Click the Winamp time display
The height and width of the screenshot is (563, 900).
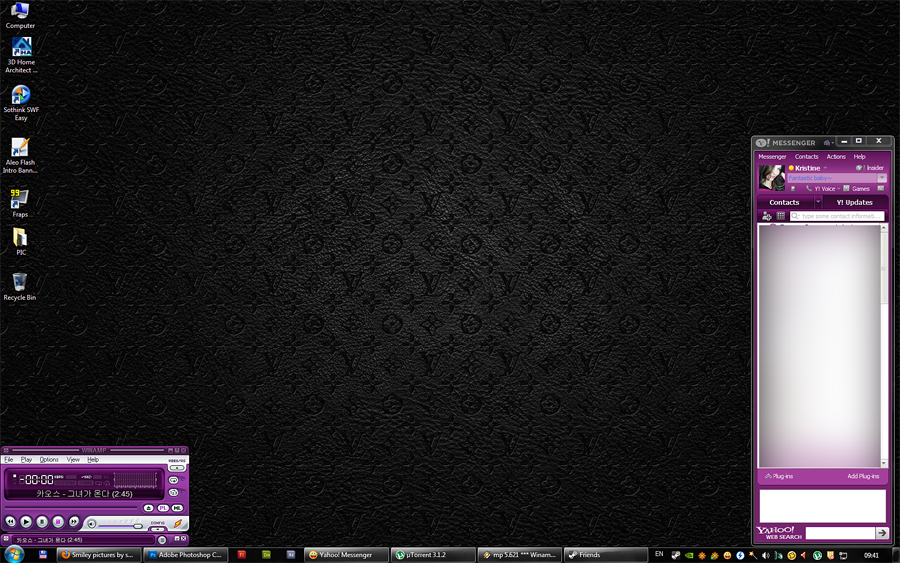(x=36, y=479)
